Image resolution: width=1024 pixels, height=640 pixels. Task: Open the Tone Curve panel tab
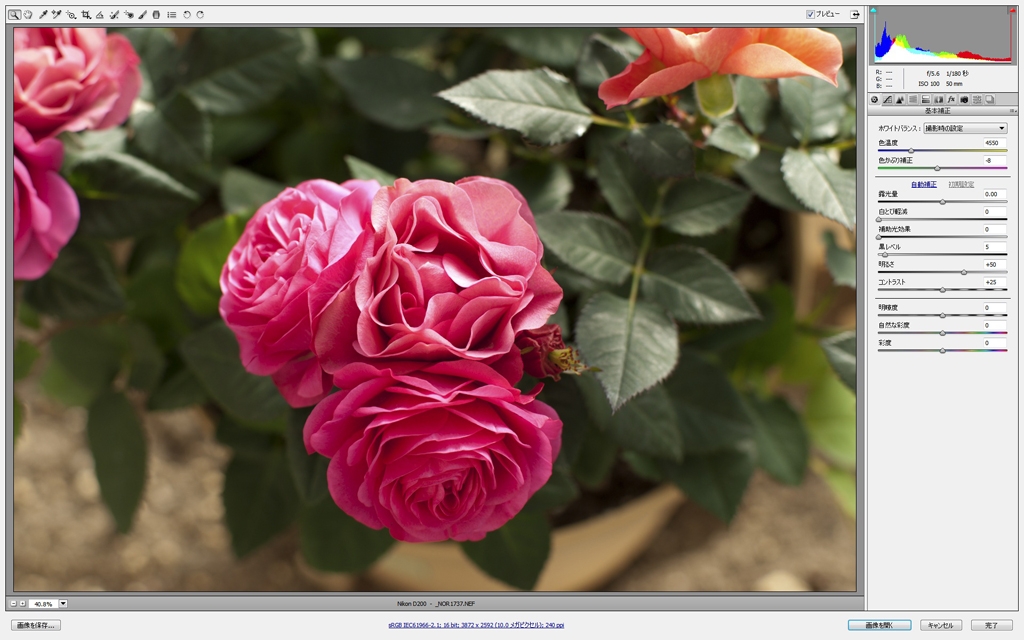(x=888, y=100)
